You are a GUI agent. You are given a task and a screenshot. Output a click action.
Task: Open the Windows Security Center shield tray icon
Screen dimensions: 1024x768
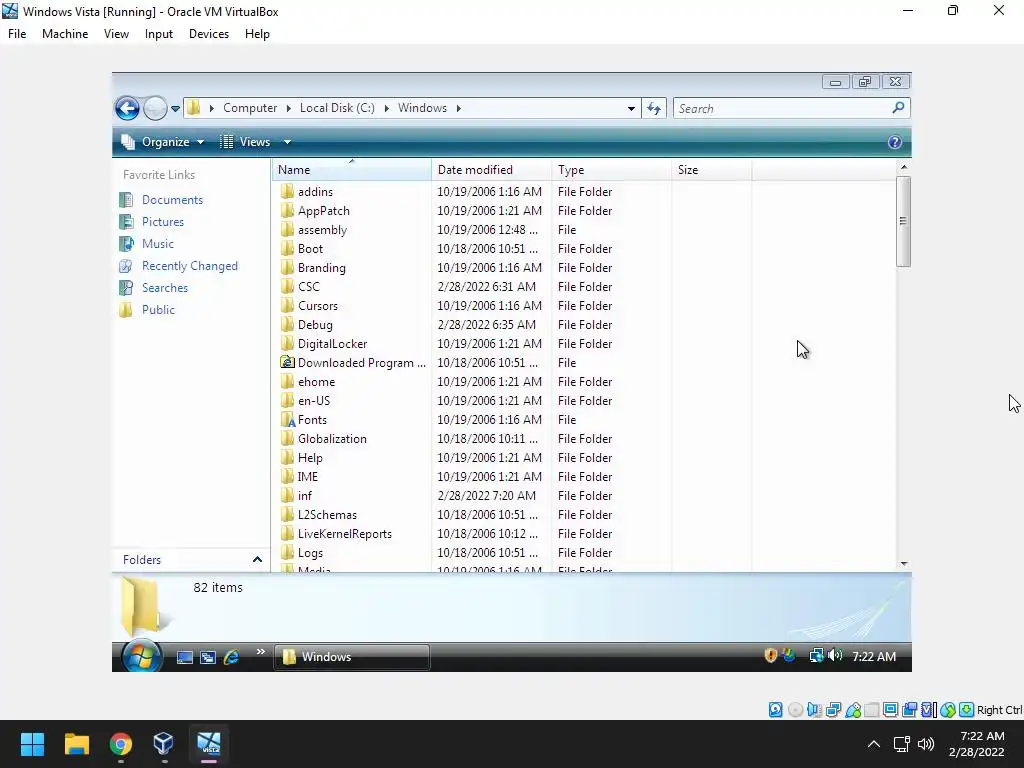[771, 656]
